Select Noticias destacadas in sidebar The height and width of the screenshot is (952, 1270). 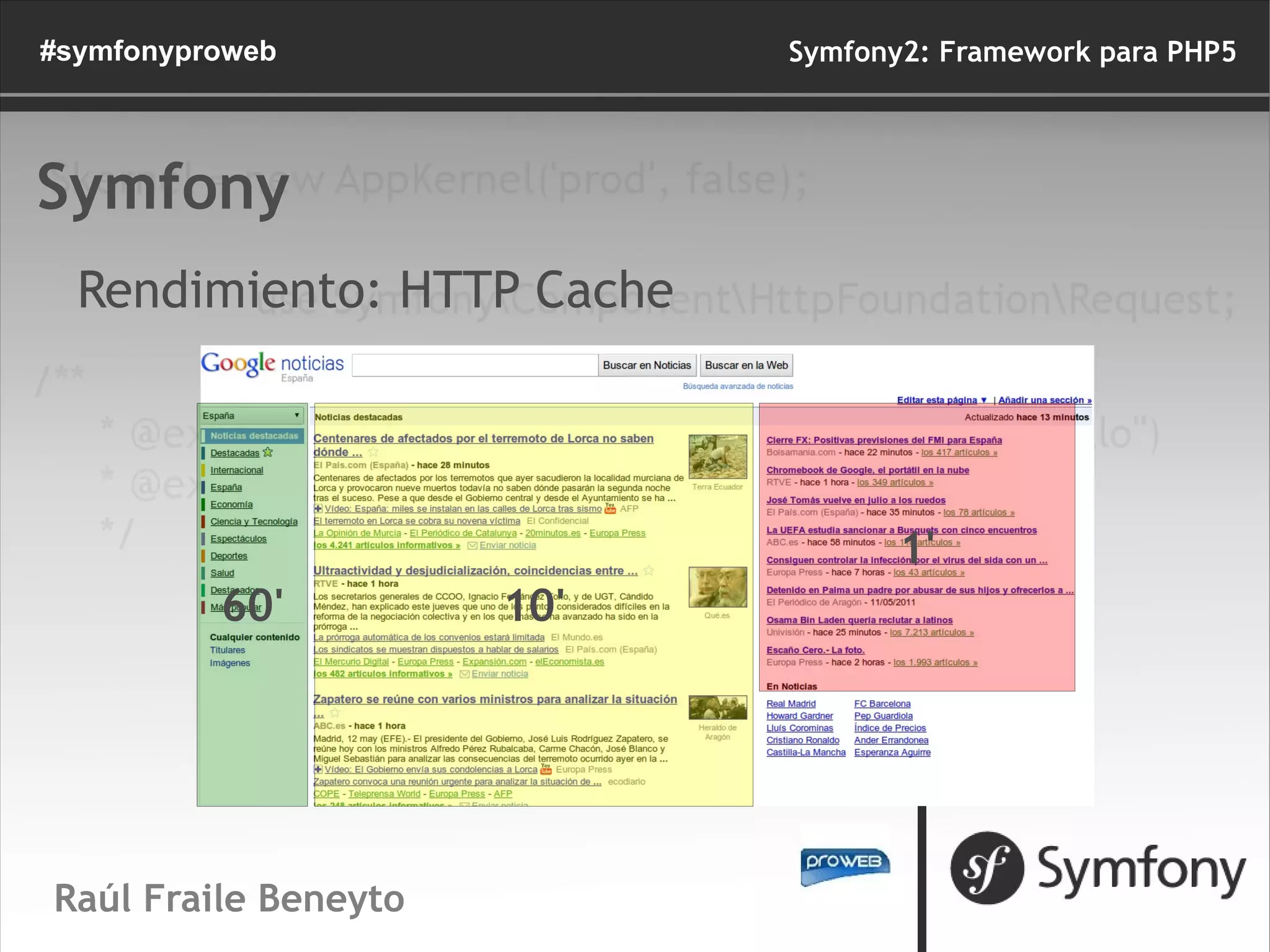pos(254,435)
